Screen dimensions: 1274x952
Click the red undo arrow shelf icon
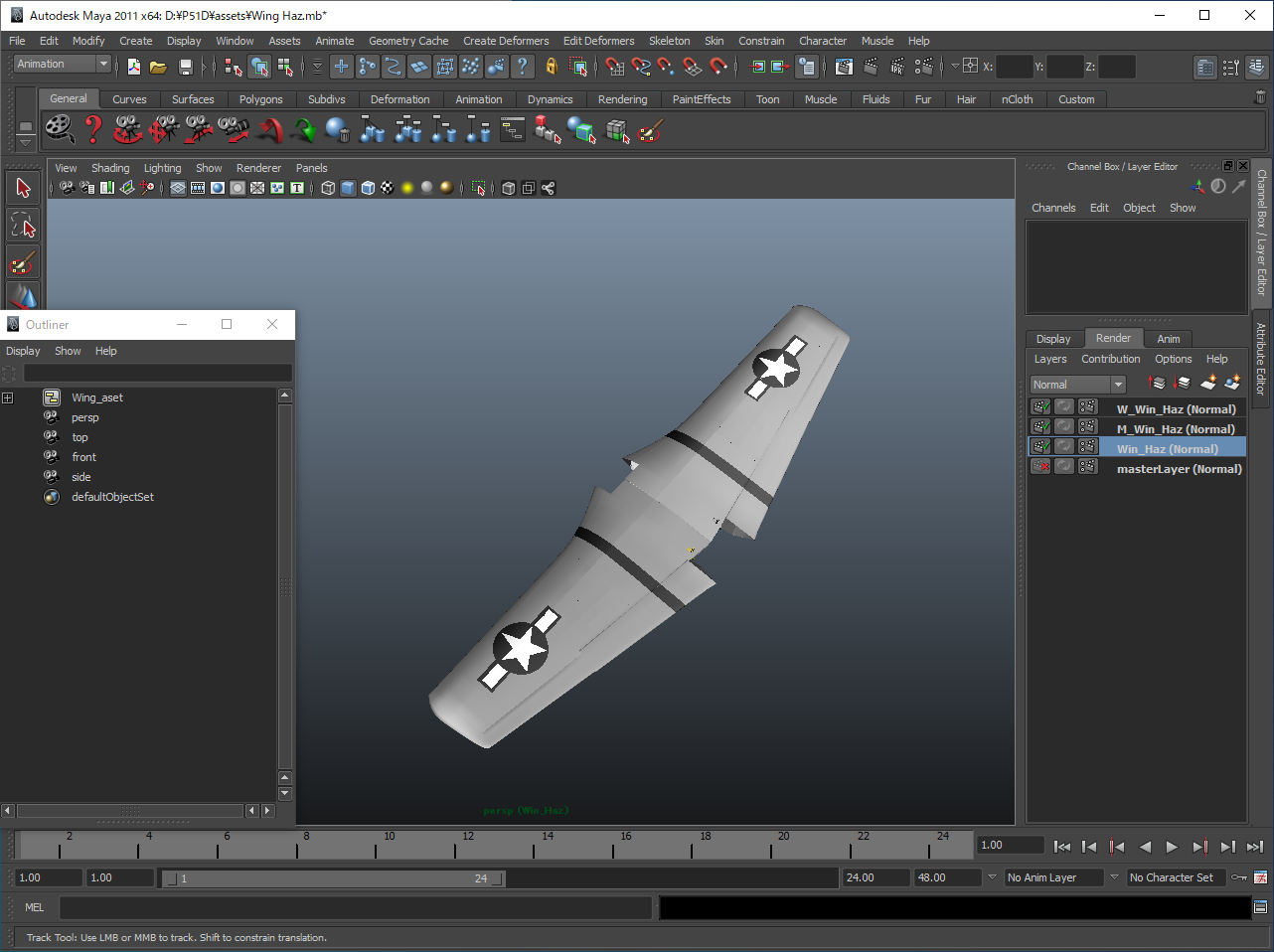(x=269, y=130)
